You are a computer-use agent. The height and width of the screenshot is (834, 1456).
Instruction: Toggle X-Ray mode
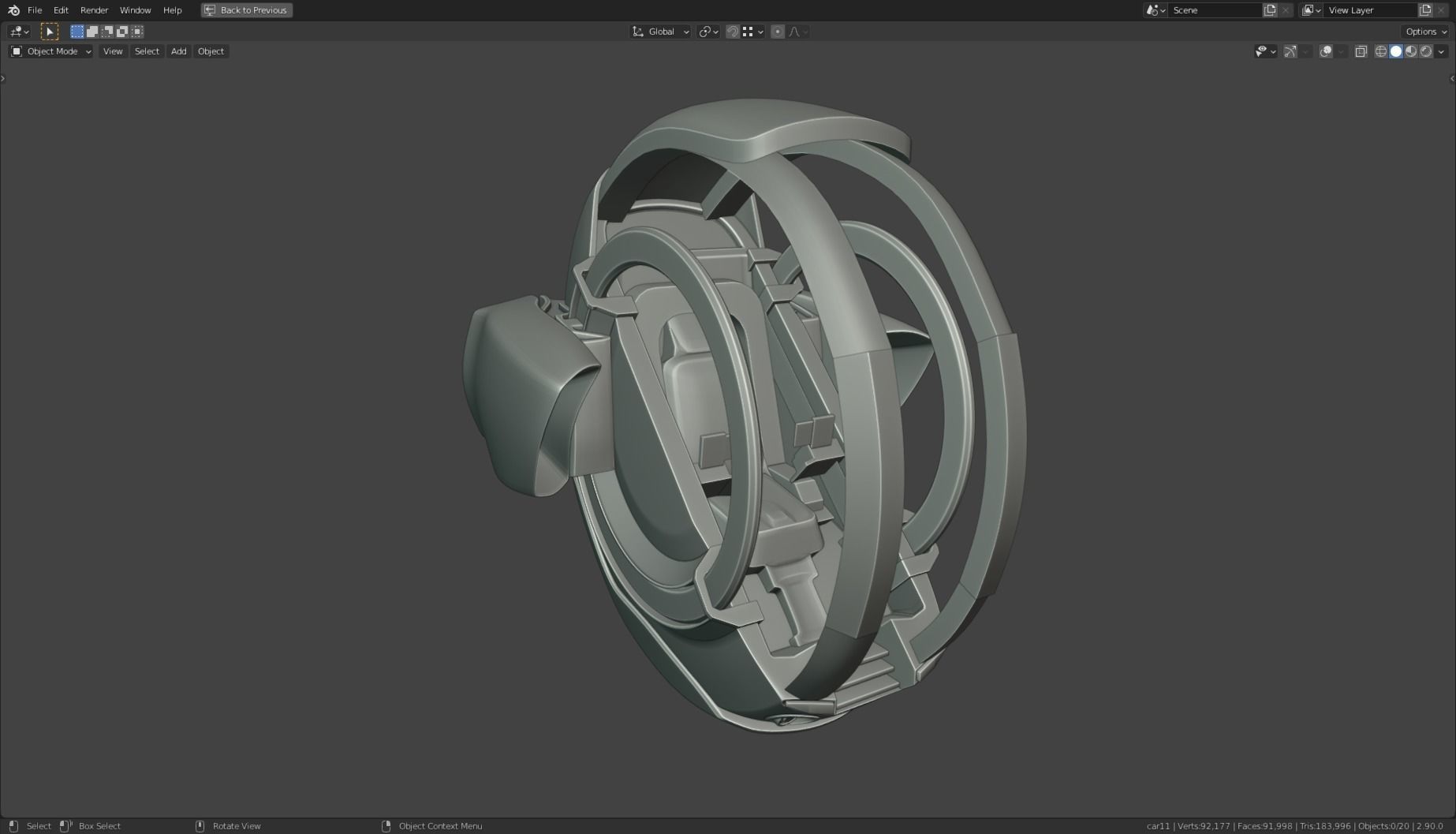[1361, 51]
